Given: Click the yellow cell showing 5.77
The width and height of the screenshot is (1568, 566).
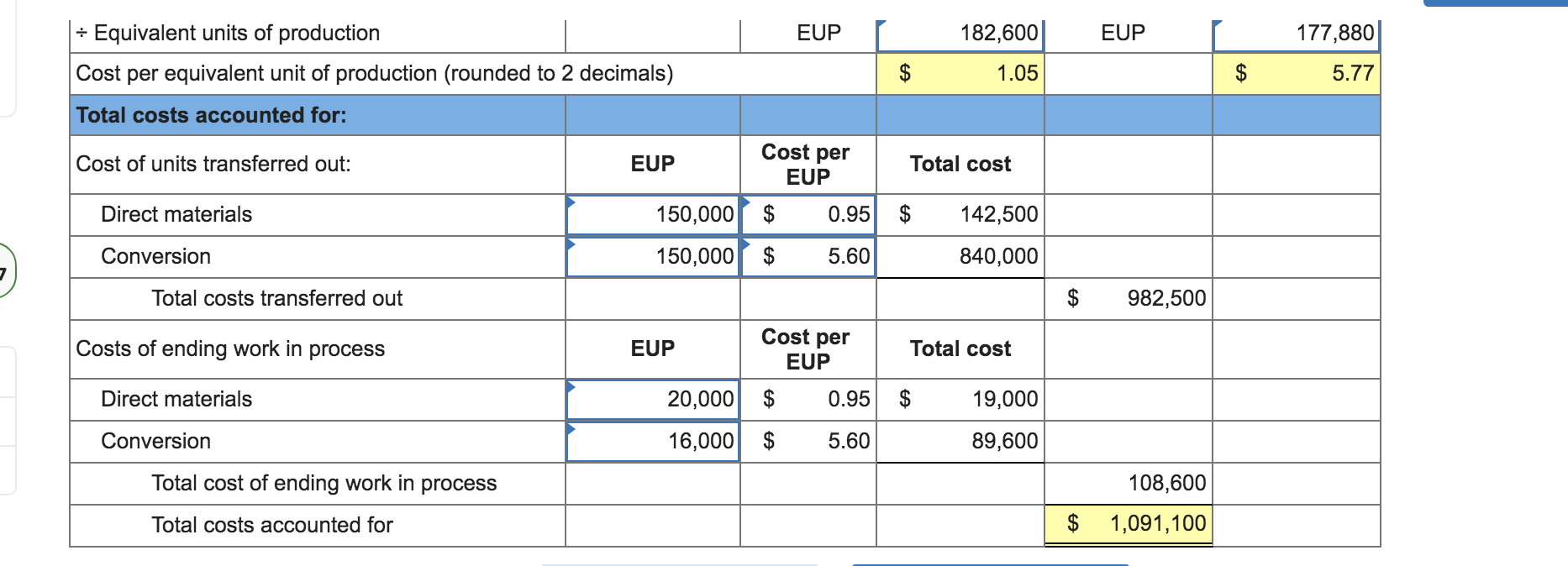Looking at the screenshot, I should click(x=1297, y=73).
